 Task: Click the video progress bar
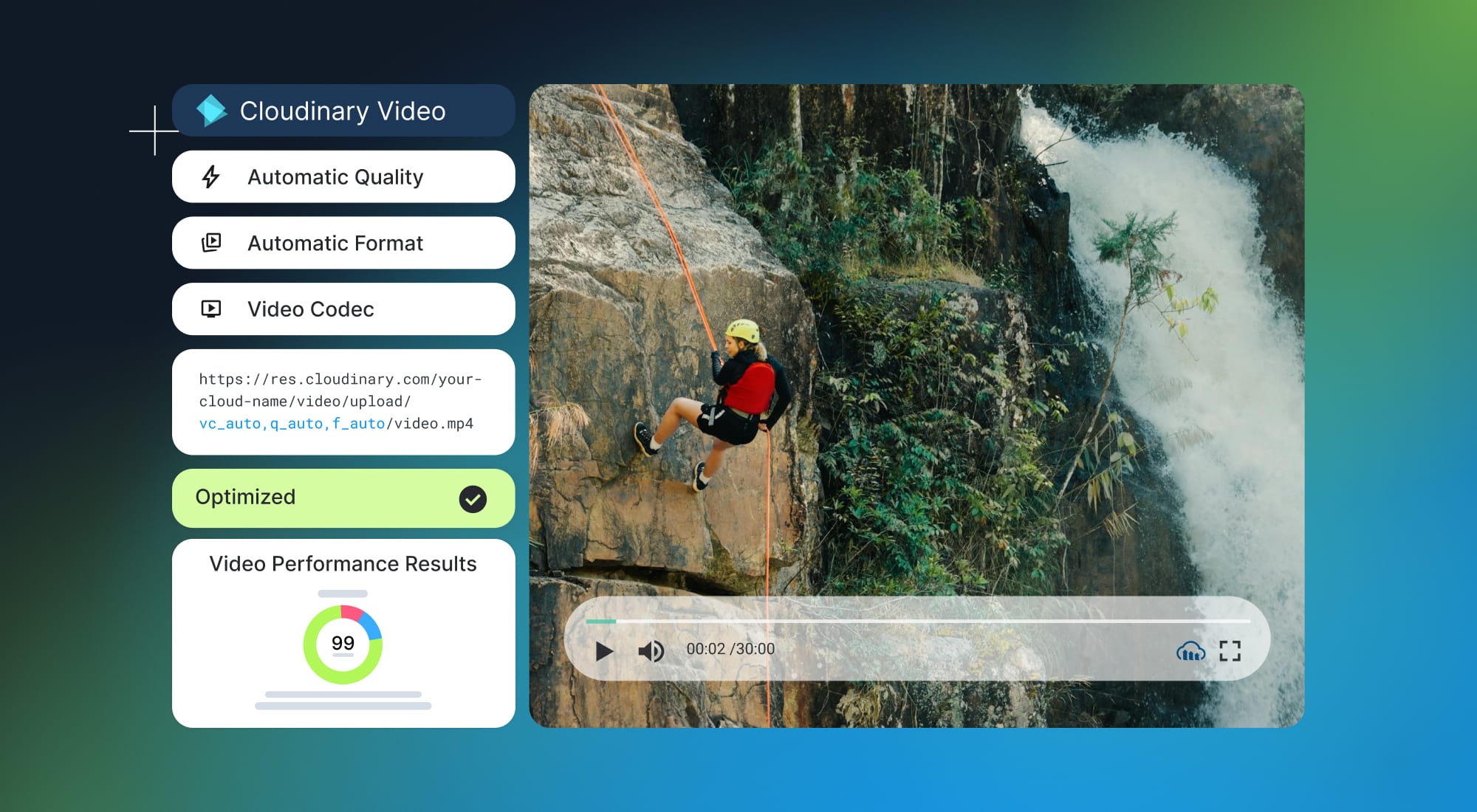coord(917,622)
